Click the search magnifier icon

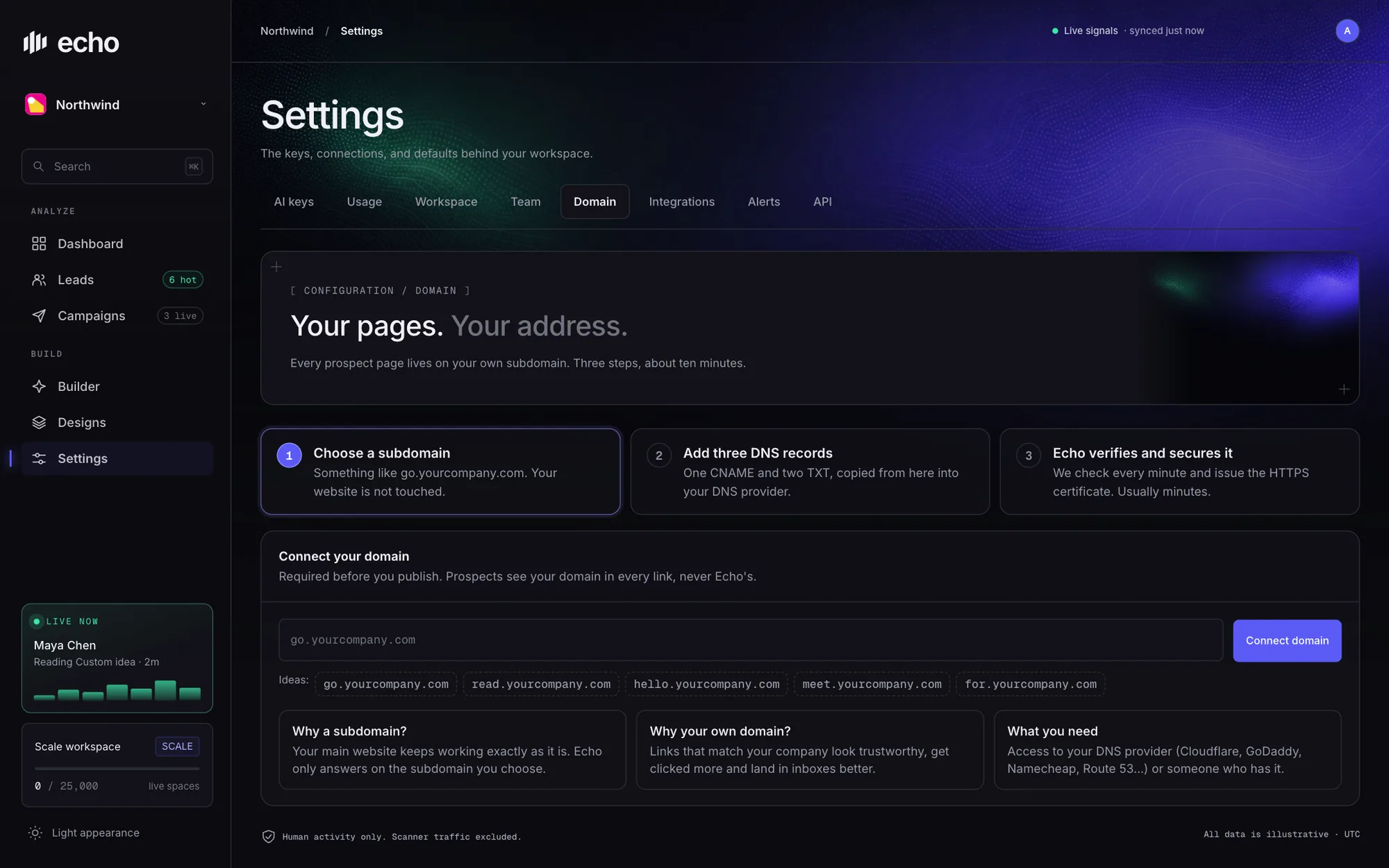pyautogui.click(x=39, y=167)
